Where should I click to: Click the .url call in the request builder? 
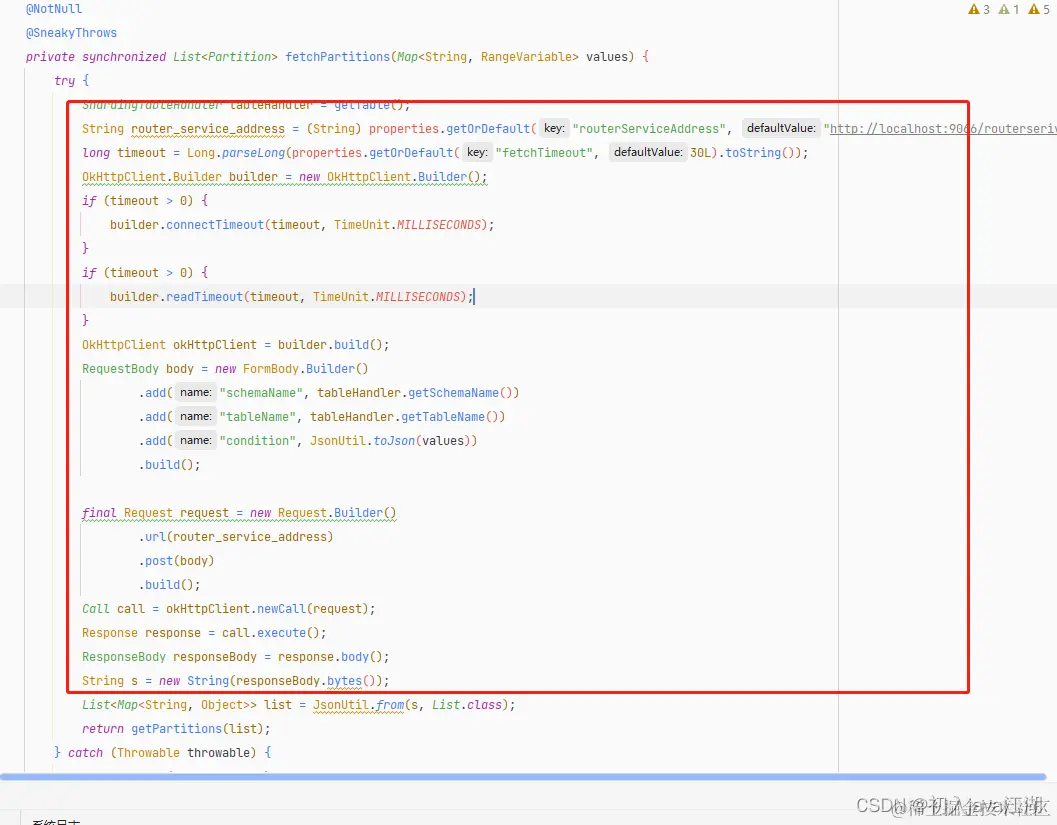coord(154,537)
